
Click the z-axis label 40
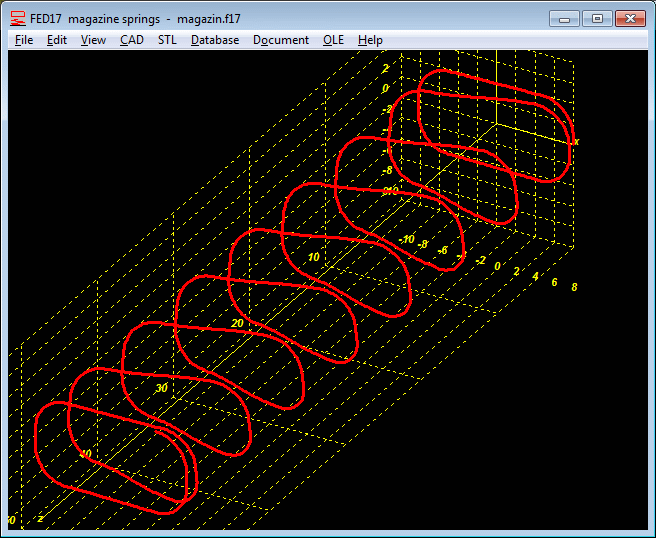click(x=85, y=454)
